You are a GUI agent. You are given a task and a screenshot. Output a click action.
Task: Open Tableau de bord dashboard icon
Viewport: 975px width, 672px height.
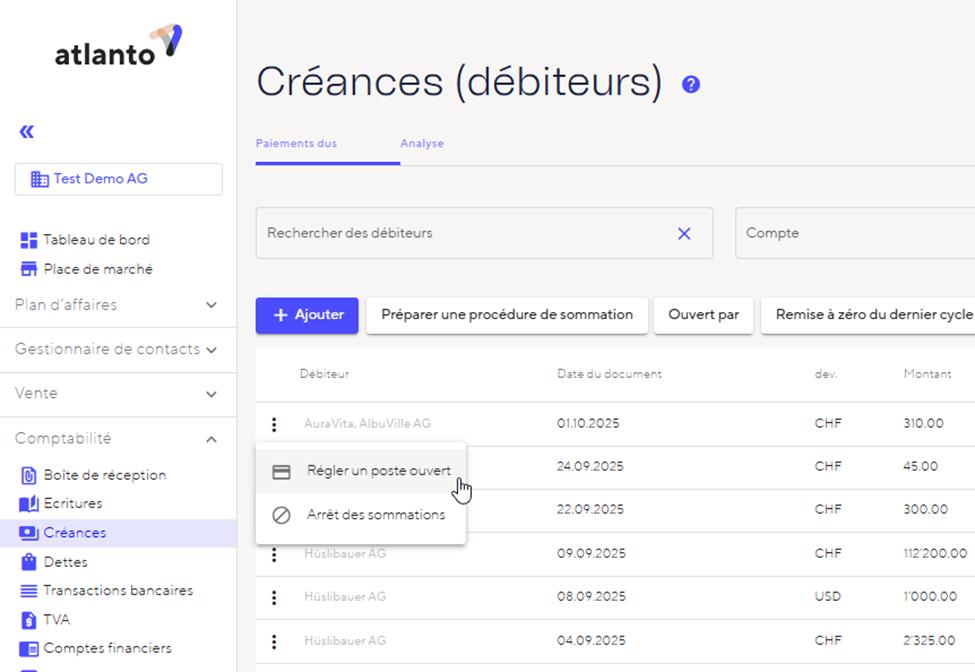pos(29,240)
